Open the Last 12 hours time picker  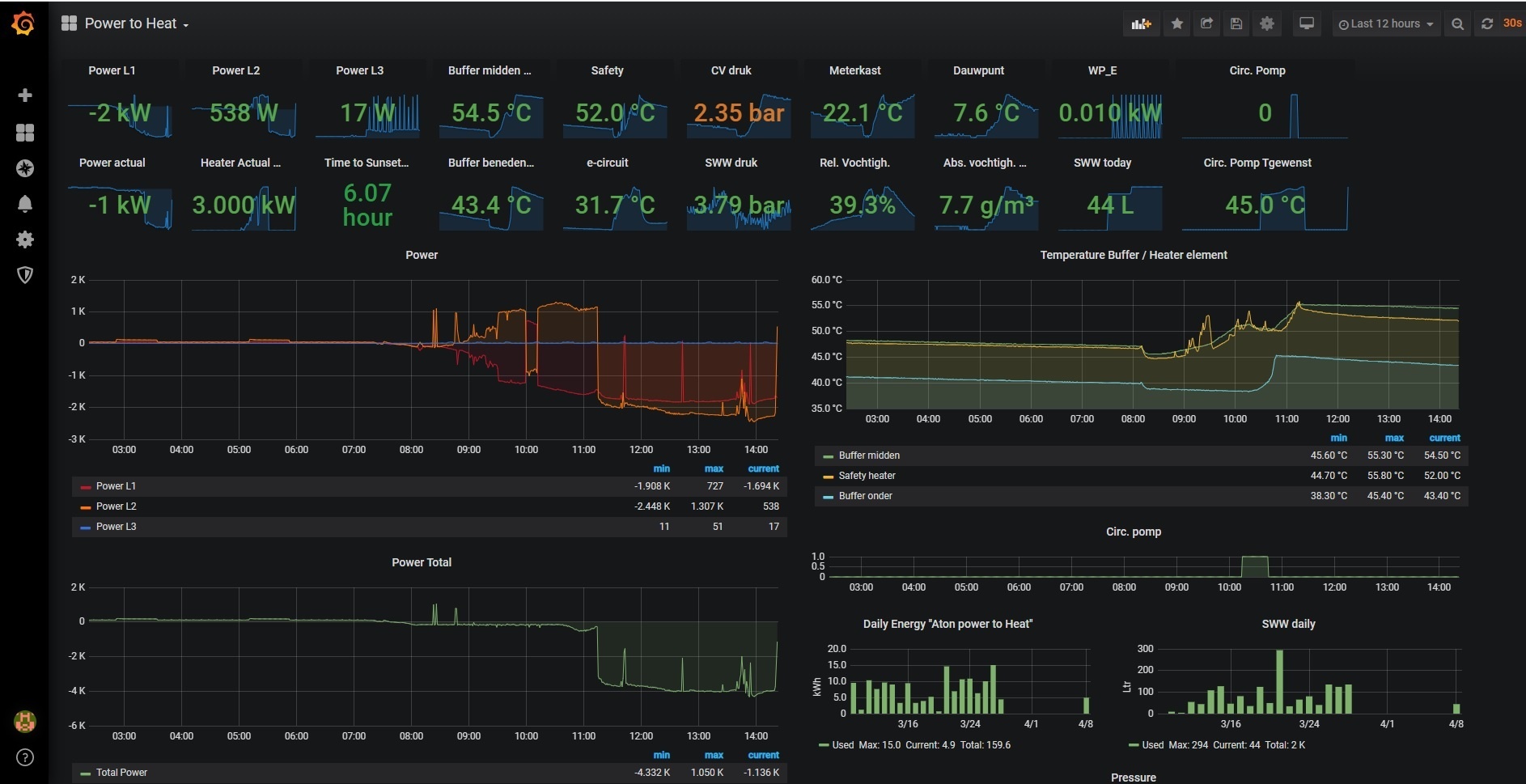[x=1385, y=24]
